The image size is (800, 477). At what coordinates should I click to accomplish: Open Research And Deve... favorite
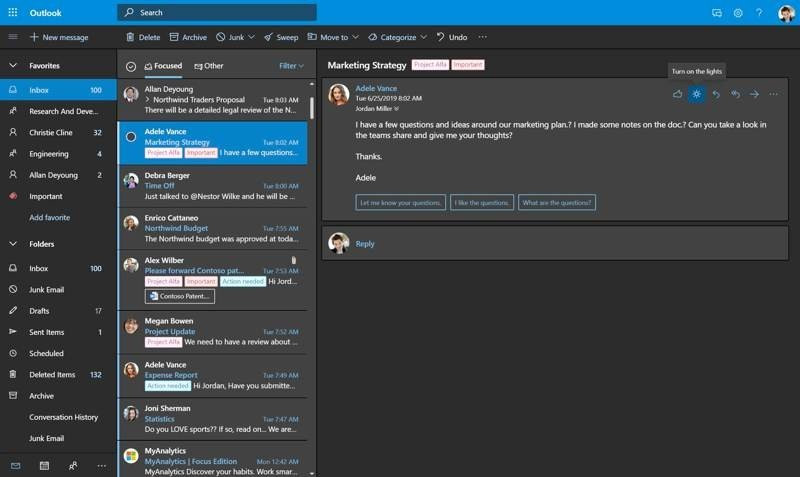pos(58,111)
